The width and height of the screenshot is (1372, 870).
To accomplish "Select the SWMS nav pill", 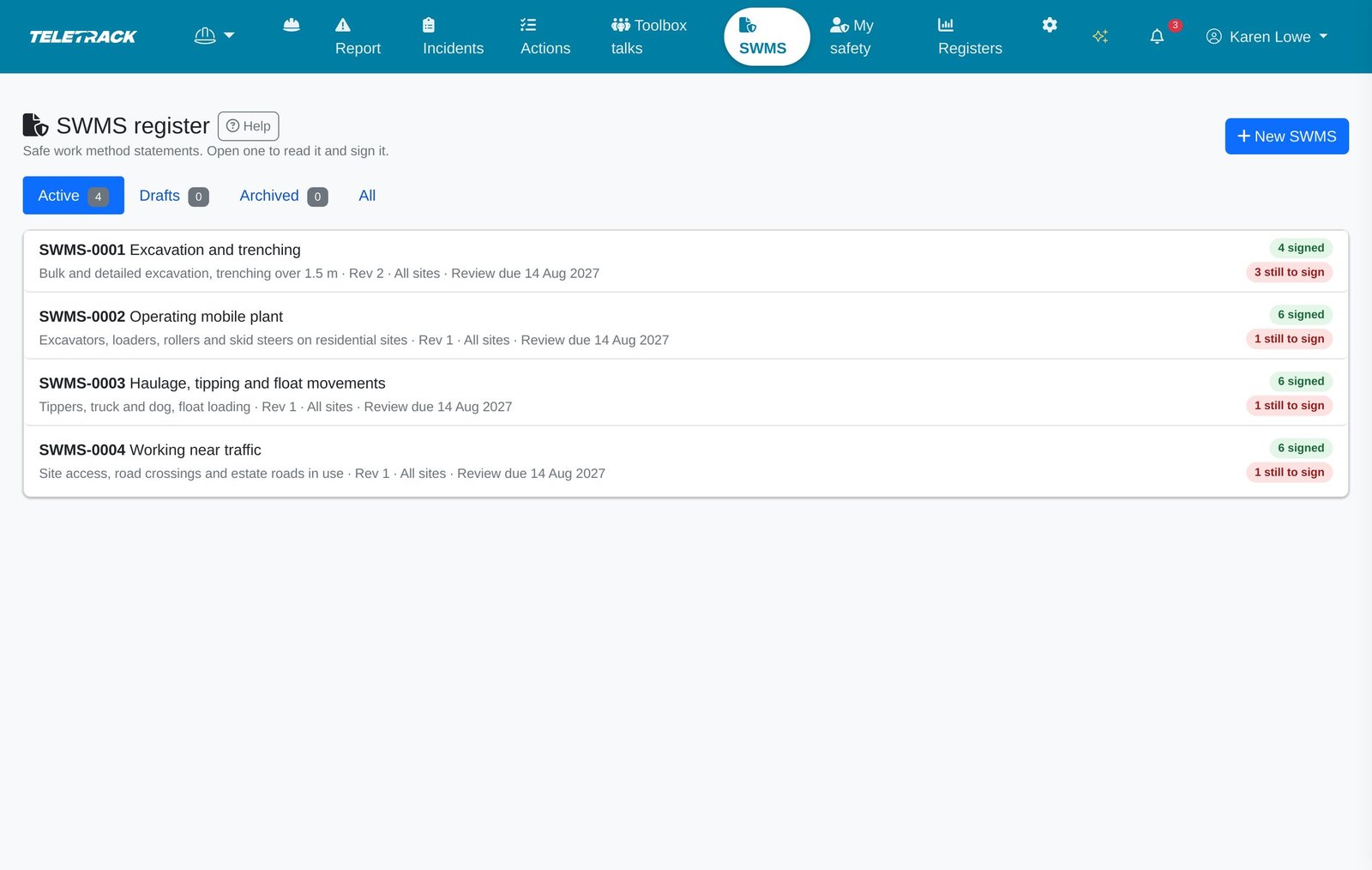I will pos(767,37).
